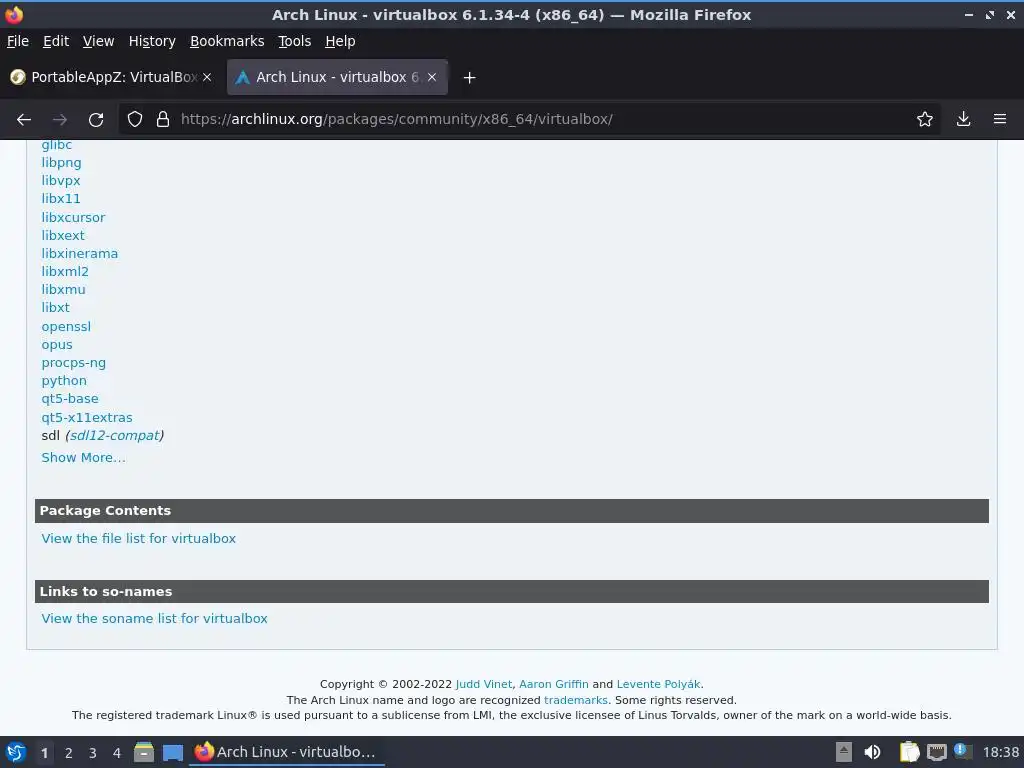Reload the current page
The width and height of the screenshot is (1024, 768).
coord(96,120)
